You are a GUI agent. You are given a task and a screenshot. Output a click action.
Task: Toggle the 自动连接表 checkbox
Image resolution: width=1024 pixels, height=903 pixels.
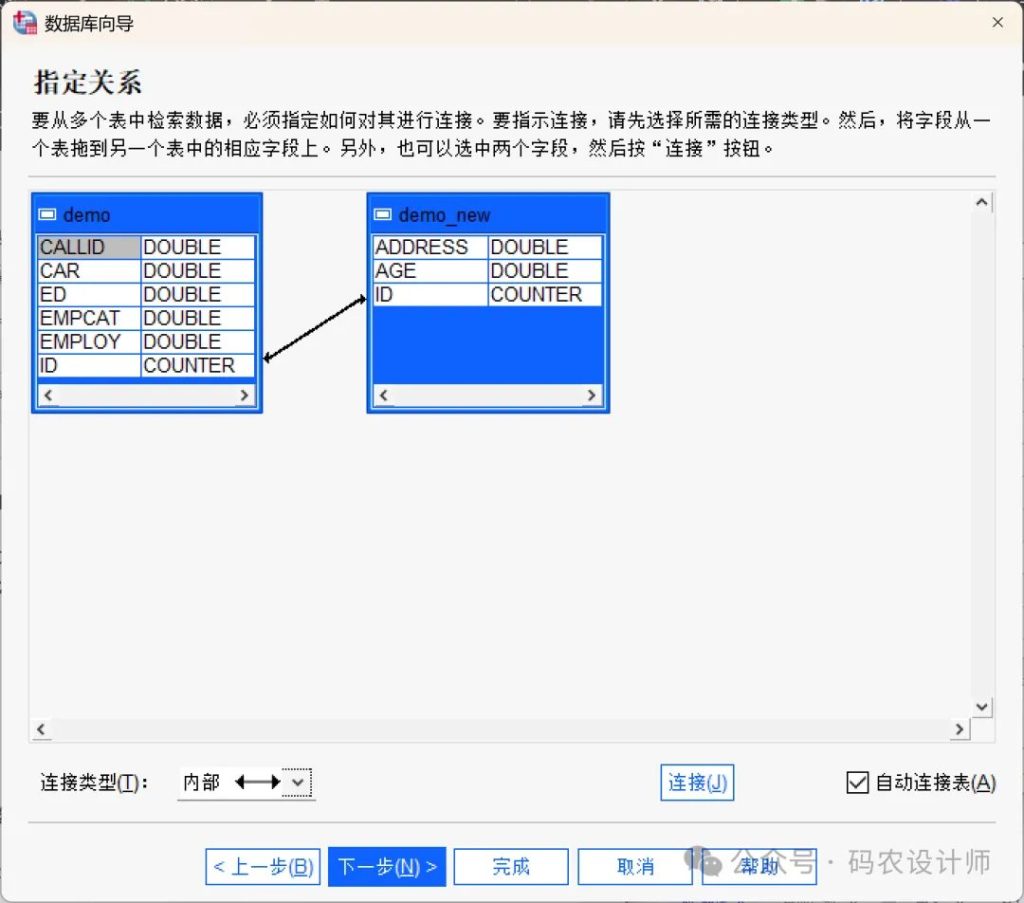[857, 782]
